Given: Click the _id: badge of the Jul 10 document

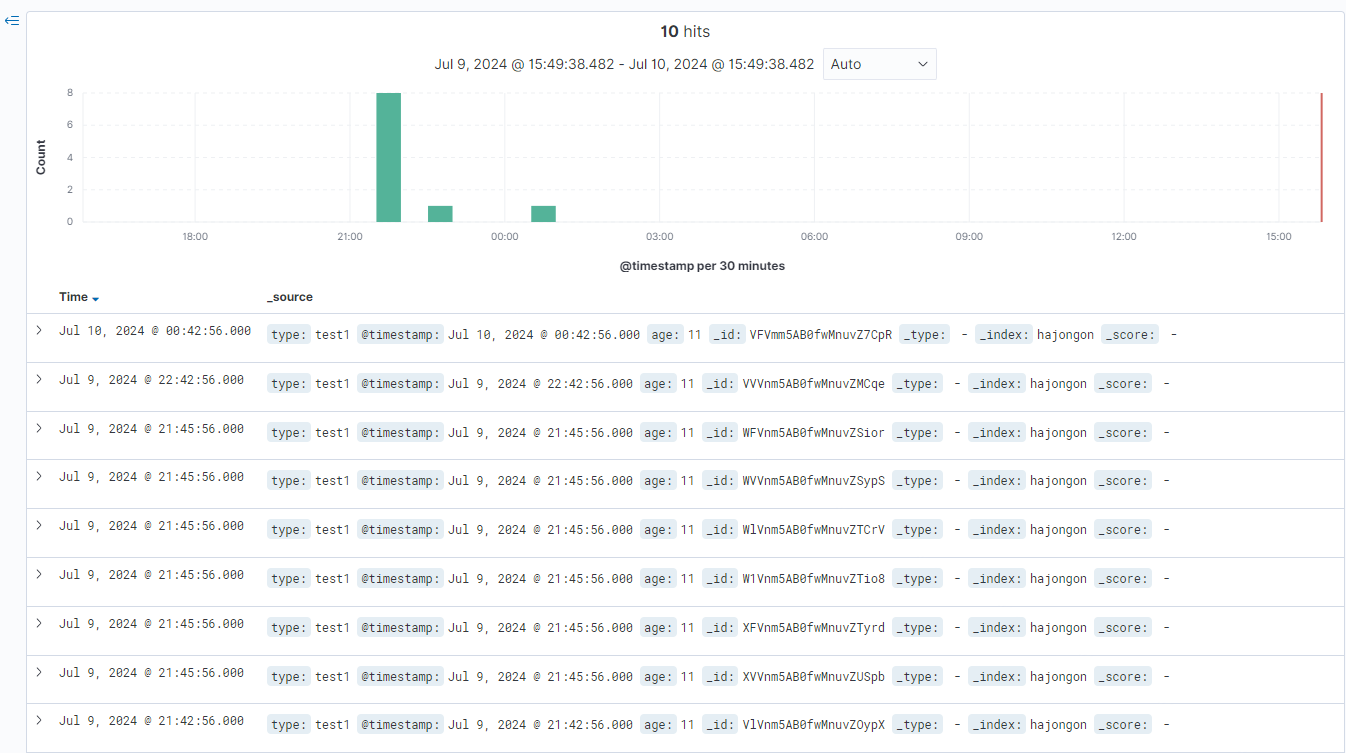Looking at the screenshot, I should click(727, 334).
